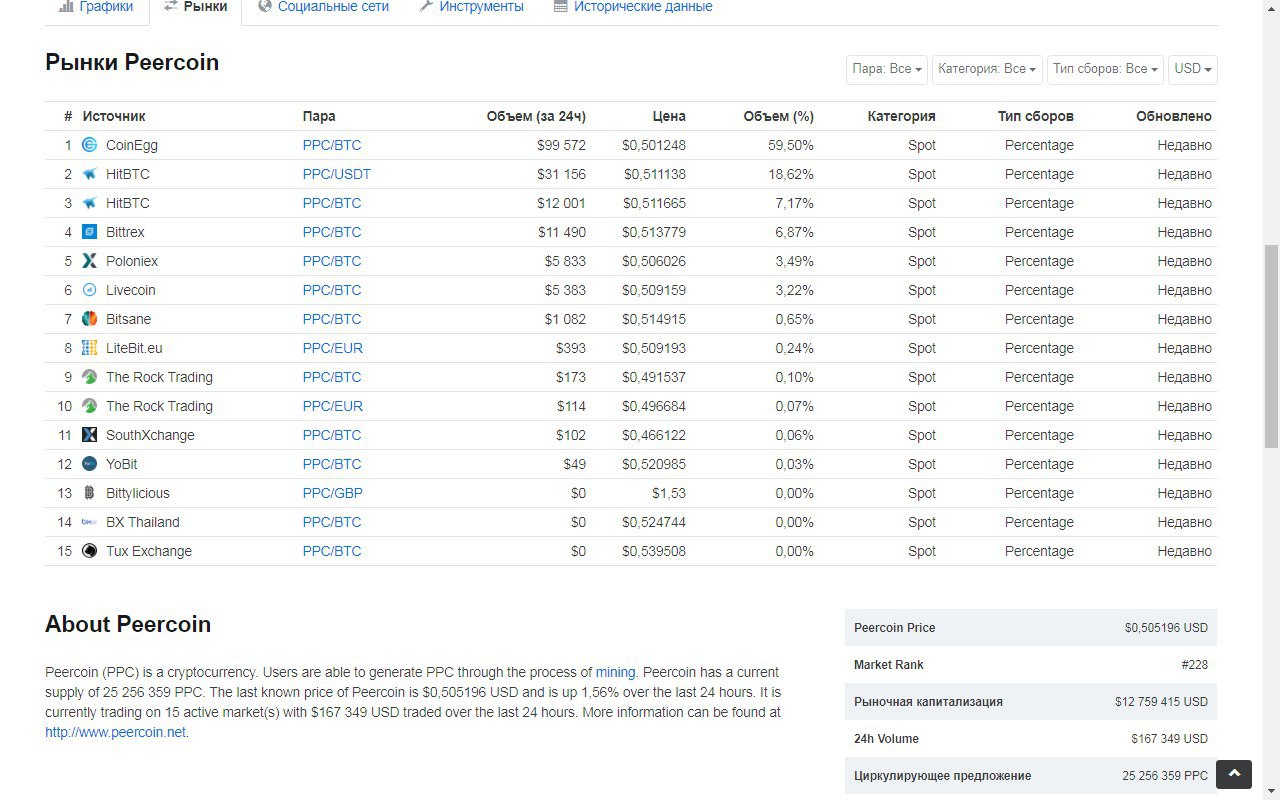Open the Bittrex source name
This screenshot has height=800, width=1280.
125,232
